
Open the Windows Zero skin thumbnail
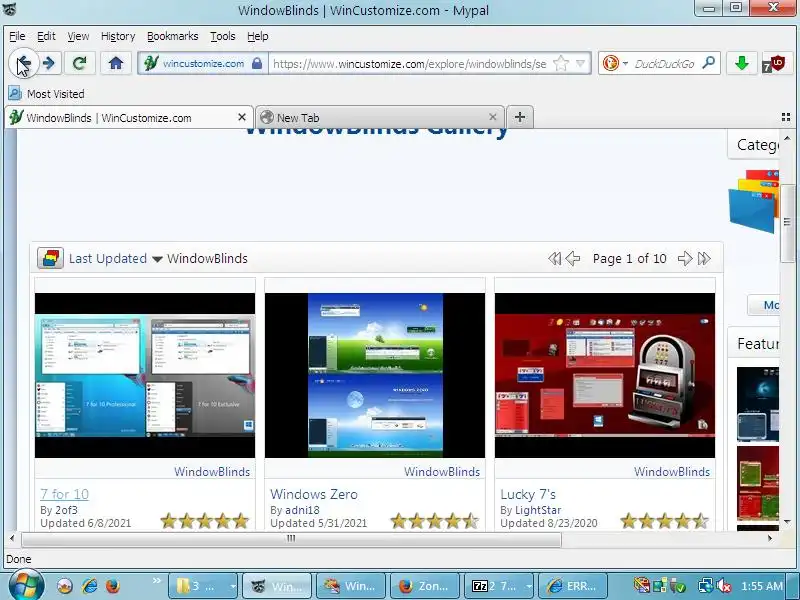(x=375, y=375)
